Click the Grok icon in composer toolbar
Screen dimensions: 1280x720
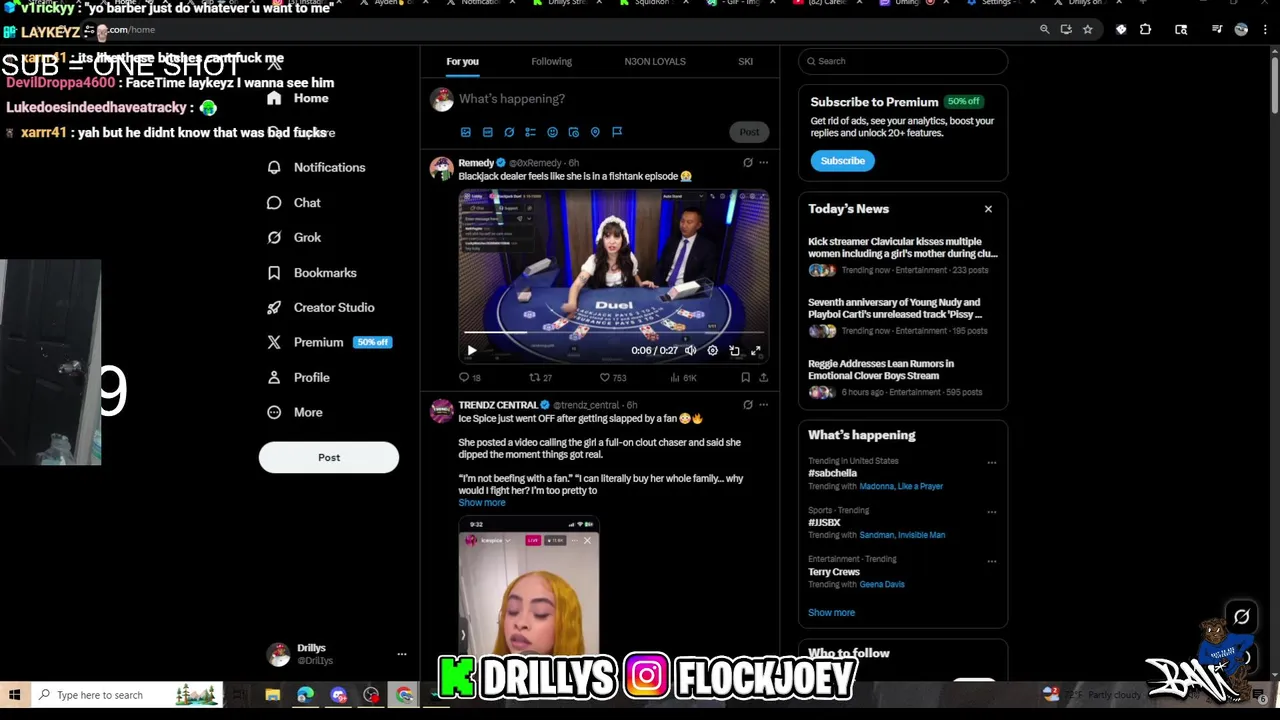509,132
